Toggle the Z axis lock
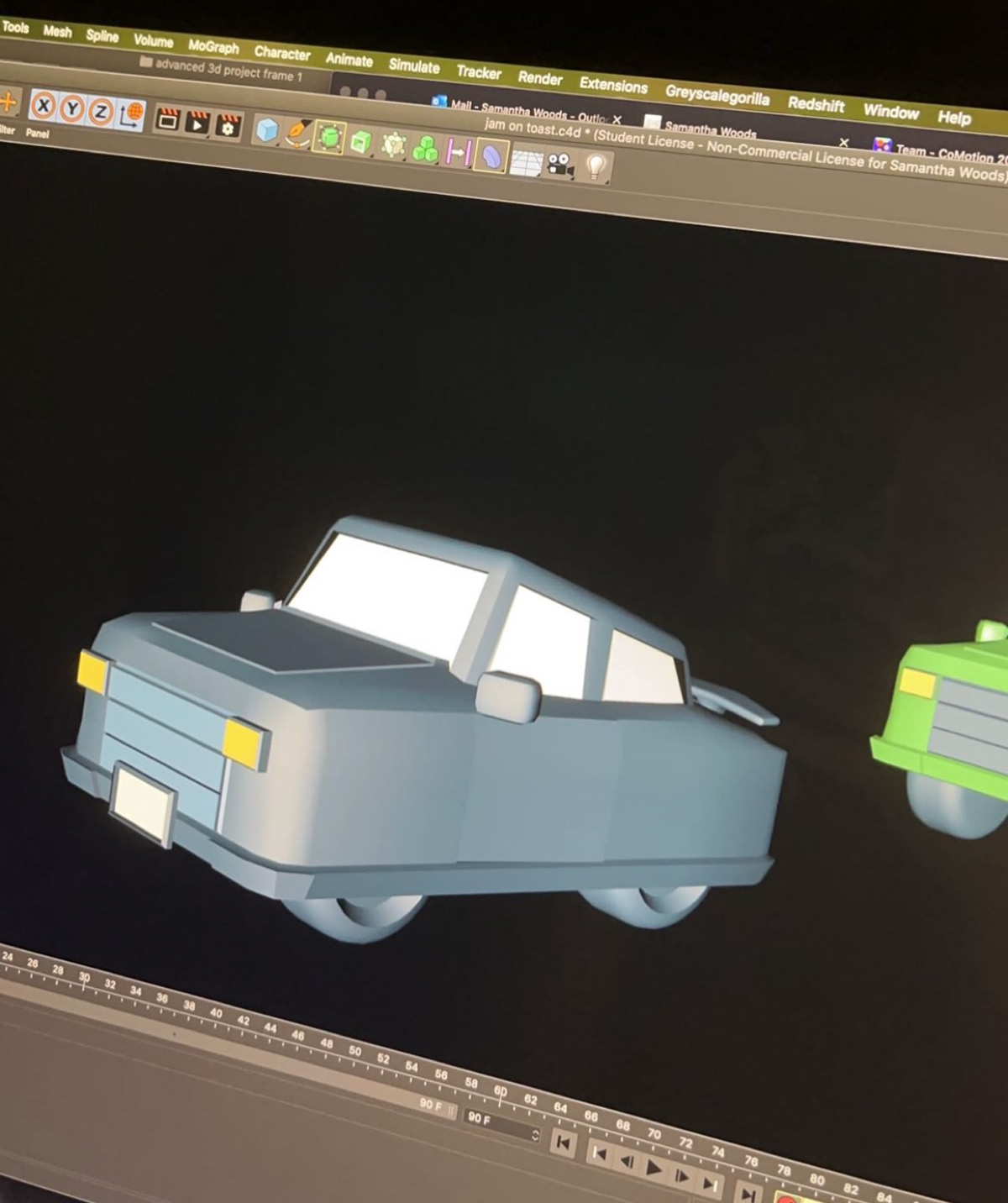The width and height of the screenshot is (1008, 1203). coord(100,111)
